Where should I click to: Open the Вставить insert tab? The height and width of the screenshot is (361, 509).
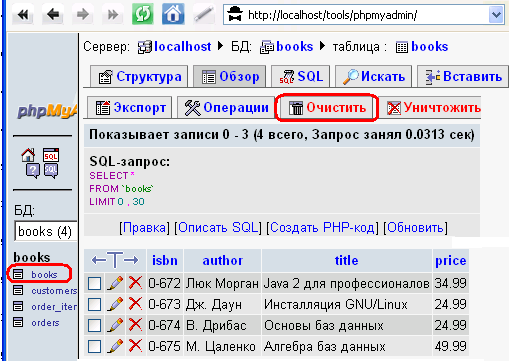463,77
